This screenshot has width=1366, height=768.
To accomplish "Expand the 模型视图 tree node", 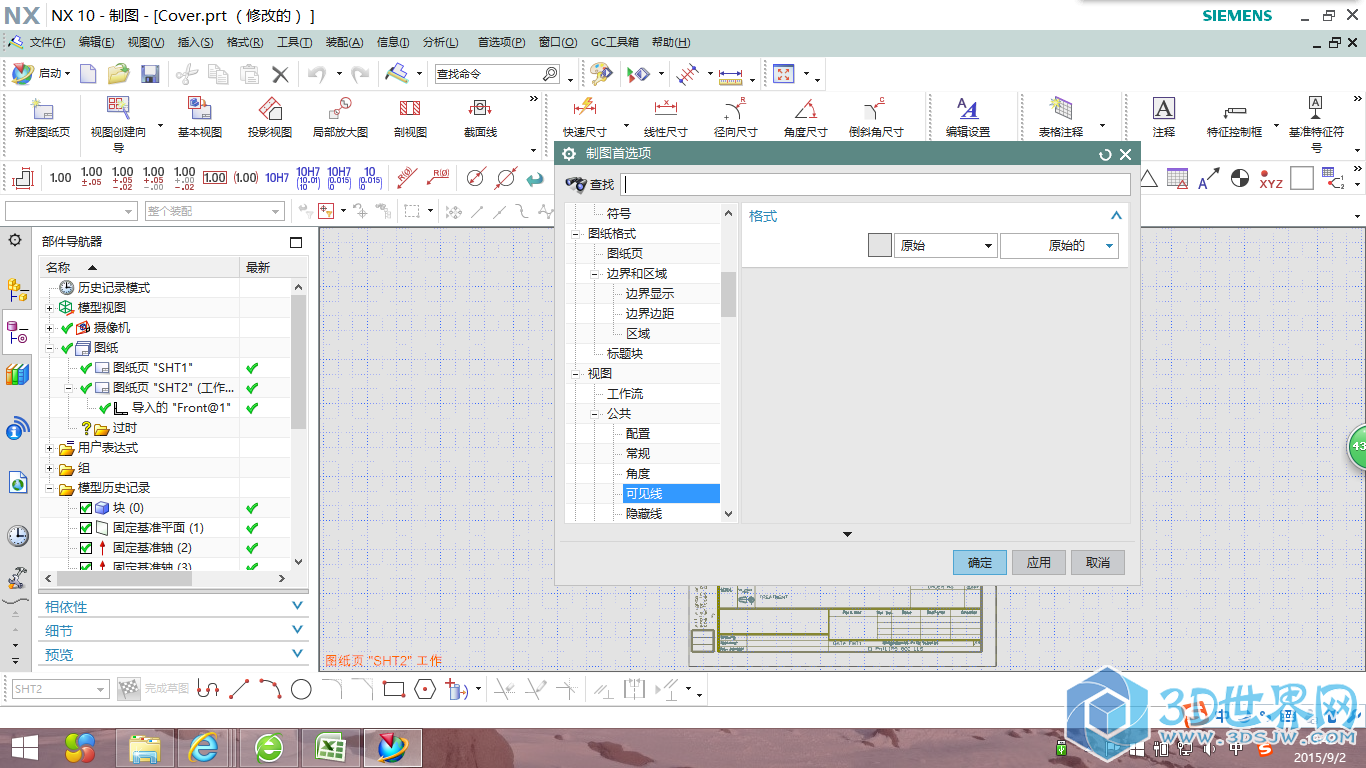I will 49,308.
